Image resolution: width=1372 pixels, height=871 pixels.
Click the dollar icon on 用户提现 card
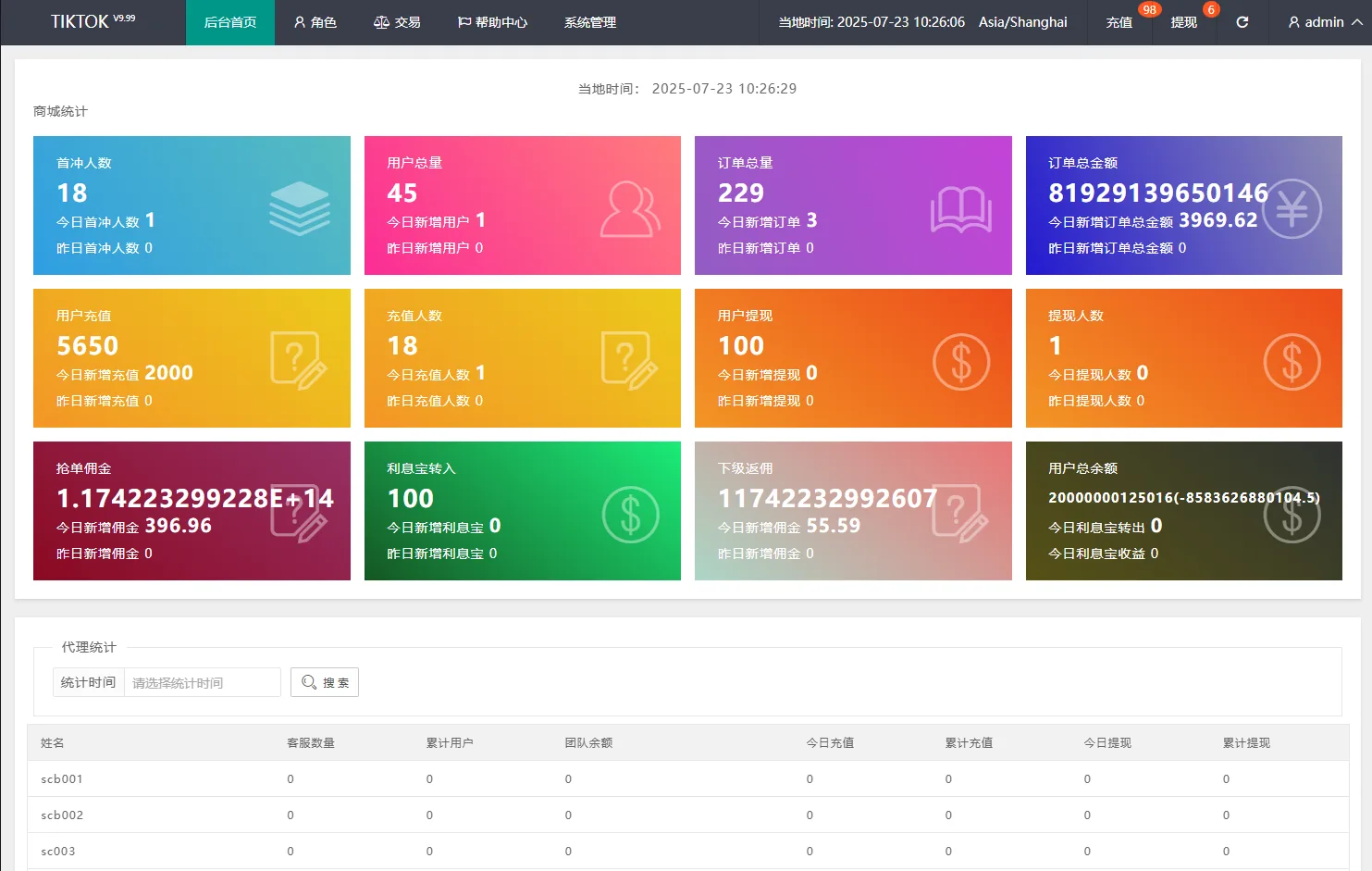(x=960, y=362)
